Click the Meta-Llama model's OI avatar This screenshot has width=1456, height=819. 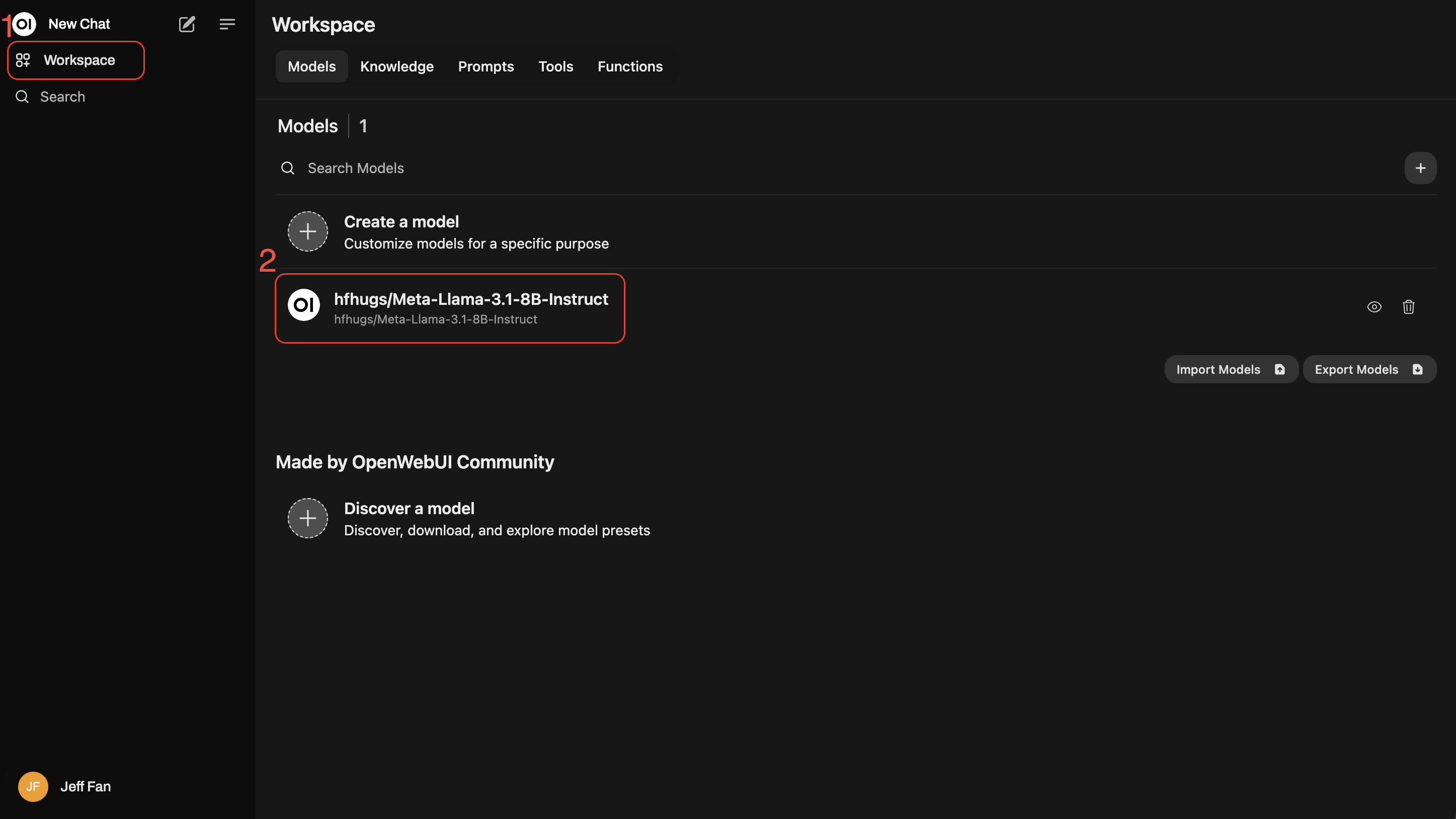tap(303, 305)
